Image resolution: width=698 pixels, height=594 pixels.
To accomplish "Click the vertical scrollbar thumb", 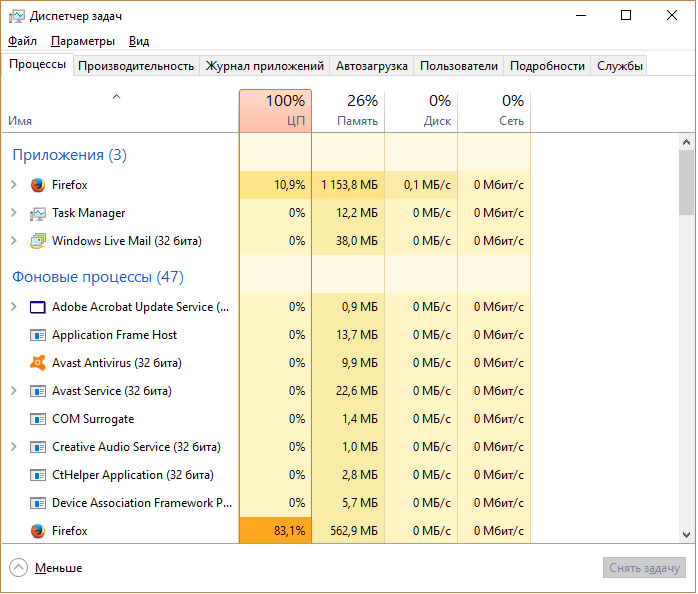I will (686, 180).
